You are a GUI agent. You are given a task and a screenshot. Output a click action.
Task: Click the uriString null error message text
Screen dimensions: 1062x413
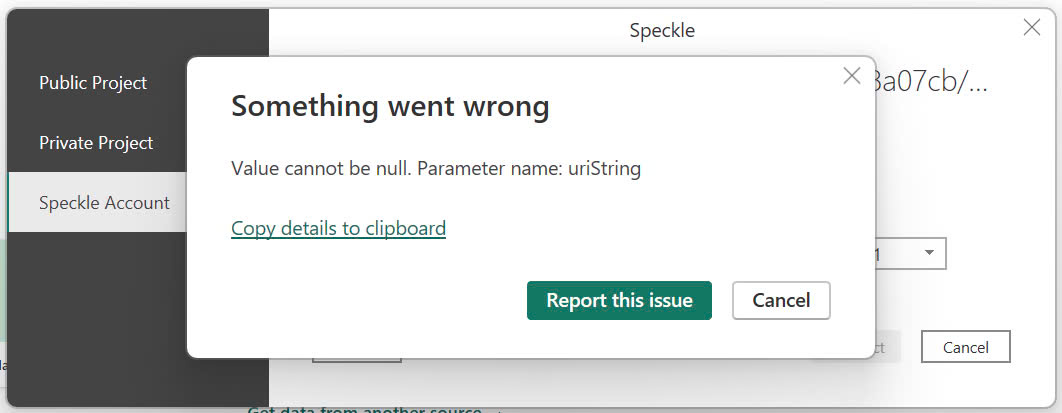(x=435, y=168)
